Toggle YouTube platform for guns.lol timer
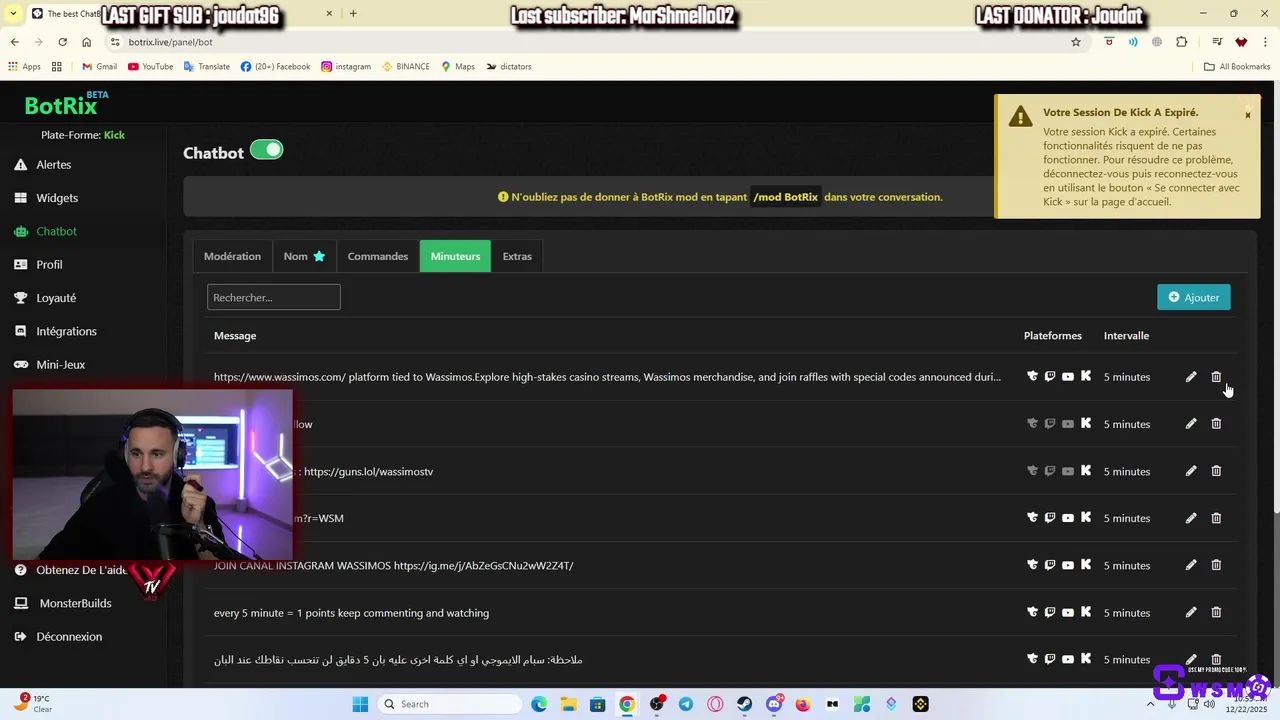Viewport: 1280px width, 720px height. pyautogui.click(x=1068, y=470)
